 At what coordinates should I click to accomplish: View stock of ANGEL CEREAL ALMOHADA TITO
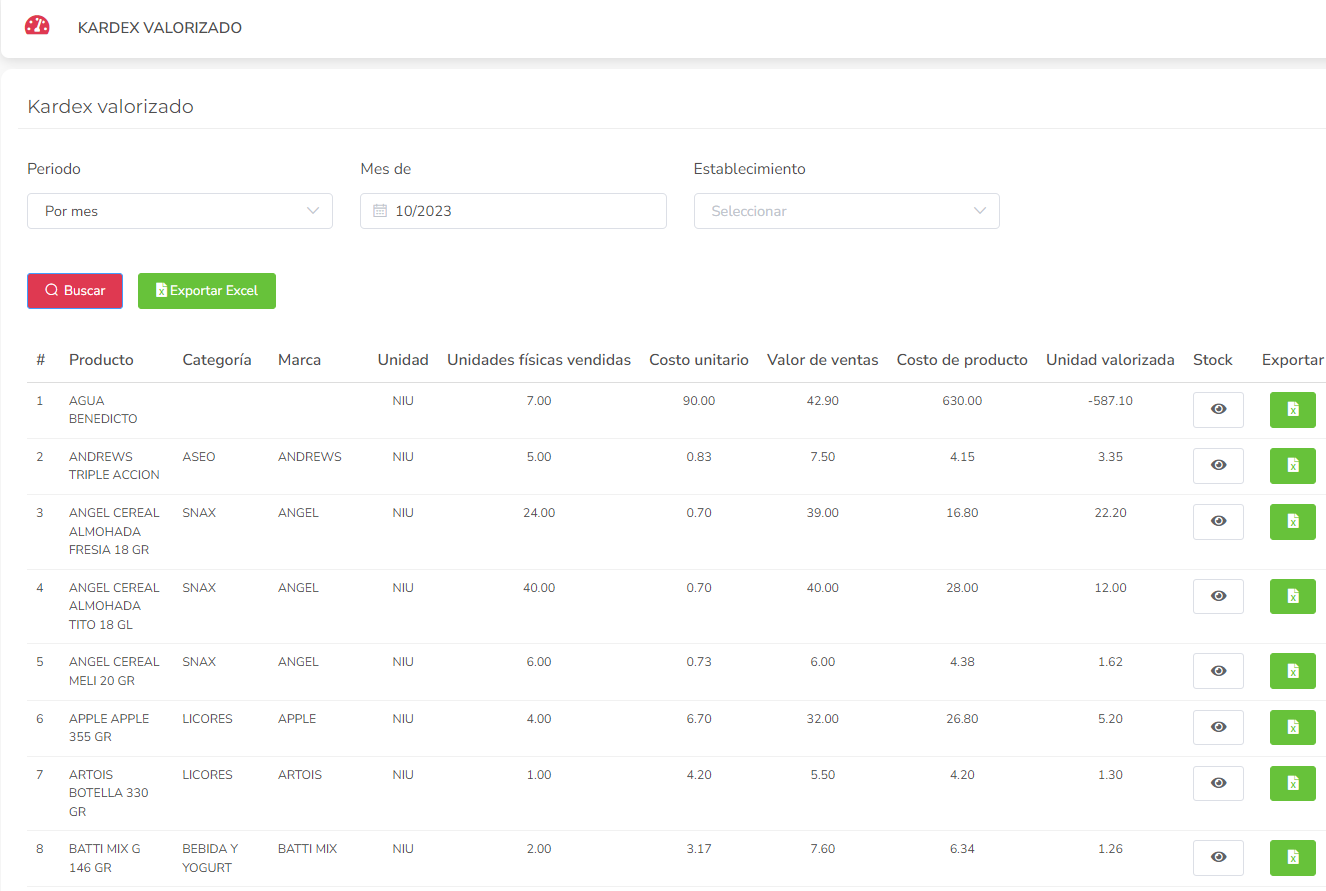pyautogui.click(x=1218, y=597)
